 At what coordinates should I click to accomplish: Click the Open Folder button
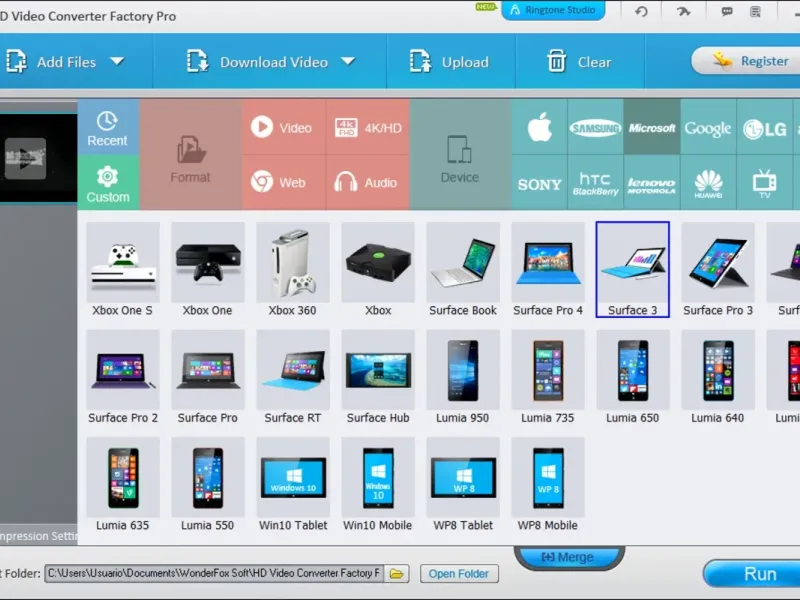pyautogui.click(x=459, y=573)
